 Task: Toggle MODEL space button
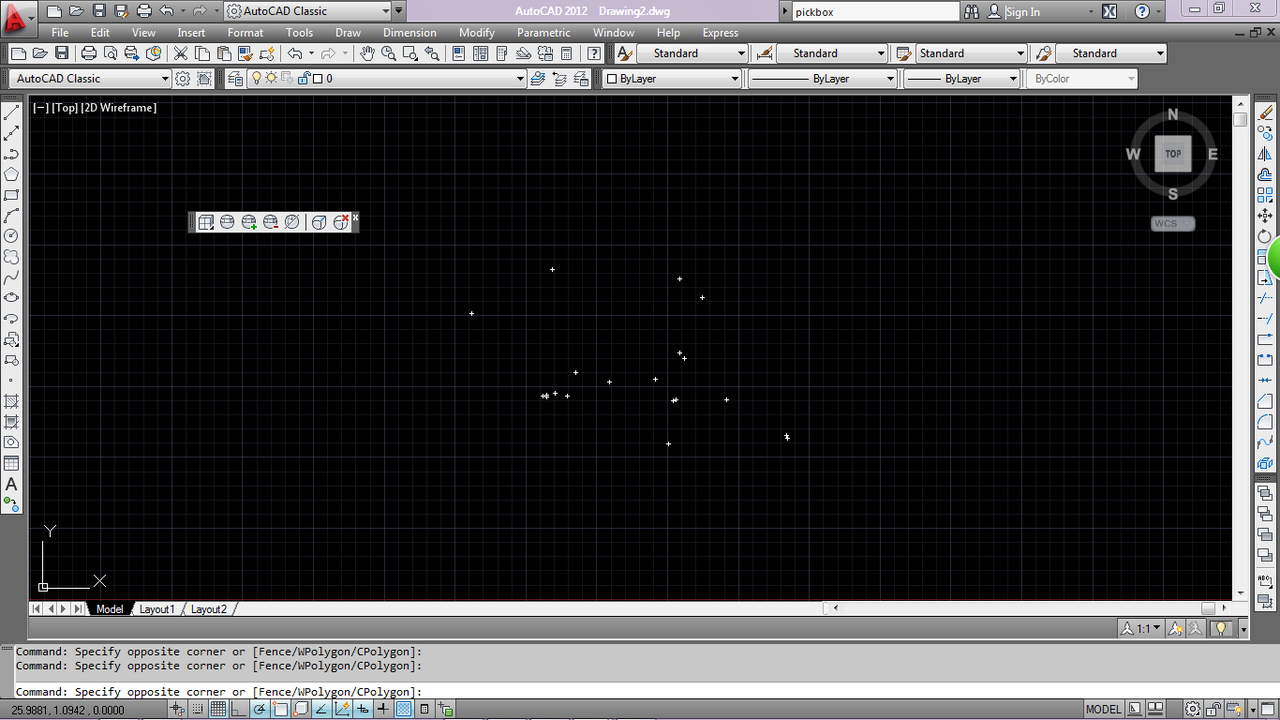pyautogui.click(x=1104, y=710)
